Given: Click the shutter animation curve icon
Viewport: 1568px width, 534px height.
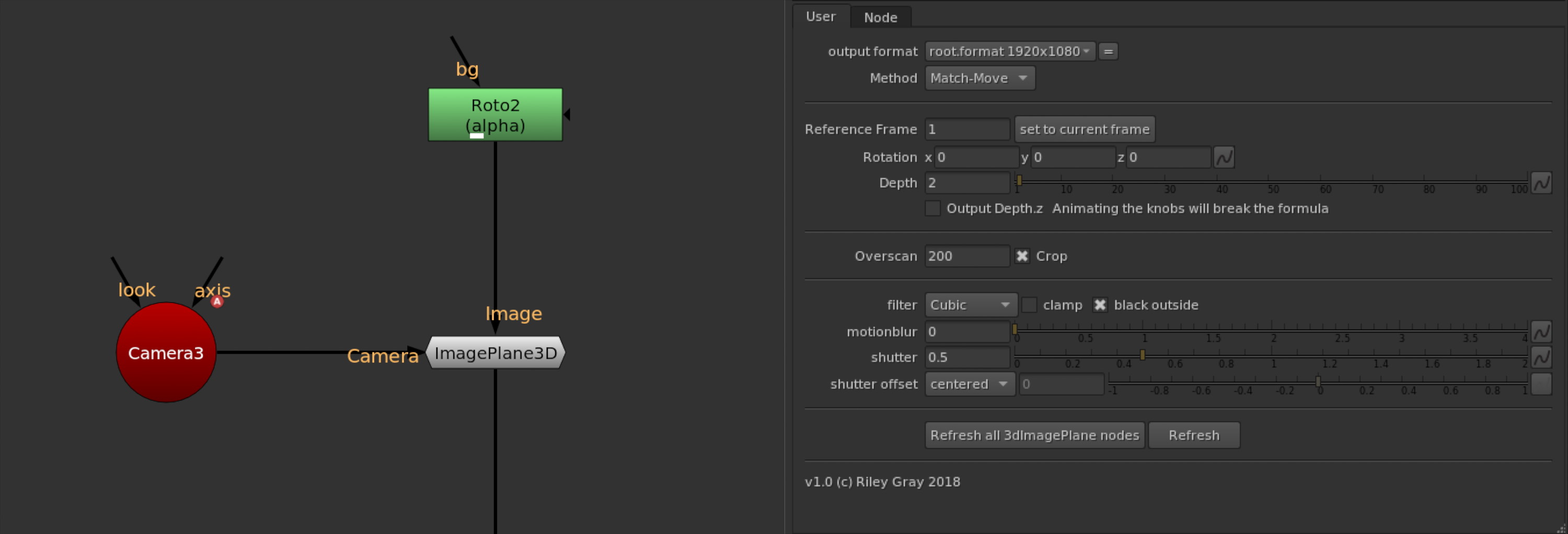Looking at the screenshot, I should pos(1541,357).
